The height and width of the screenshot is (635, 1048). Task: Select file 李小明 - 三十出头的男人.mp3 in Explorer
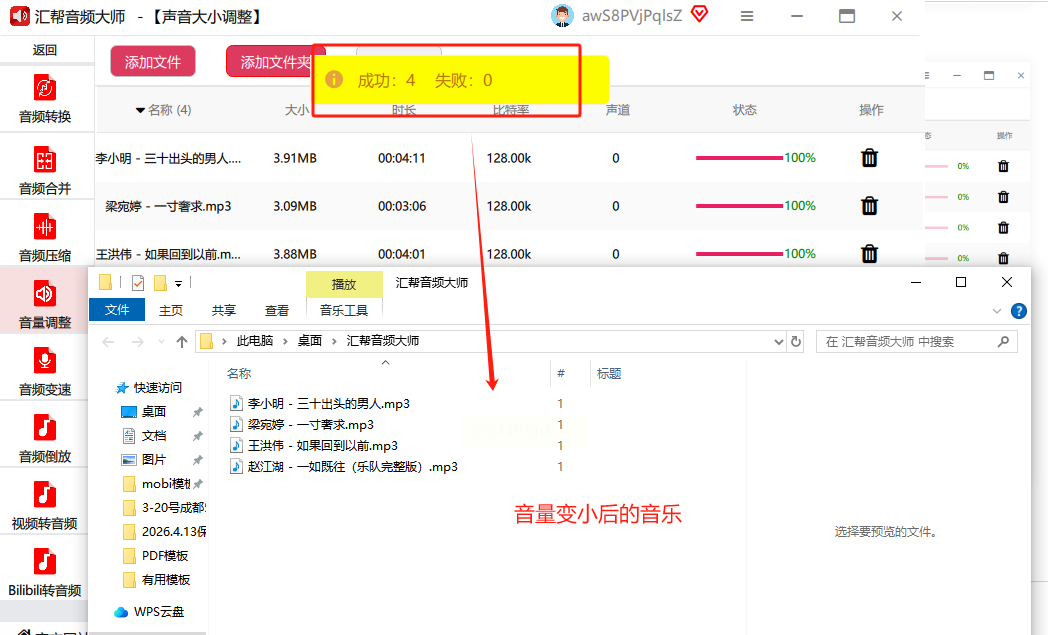[319, 404]
